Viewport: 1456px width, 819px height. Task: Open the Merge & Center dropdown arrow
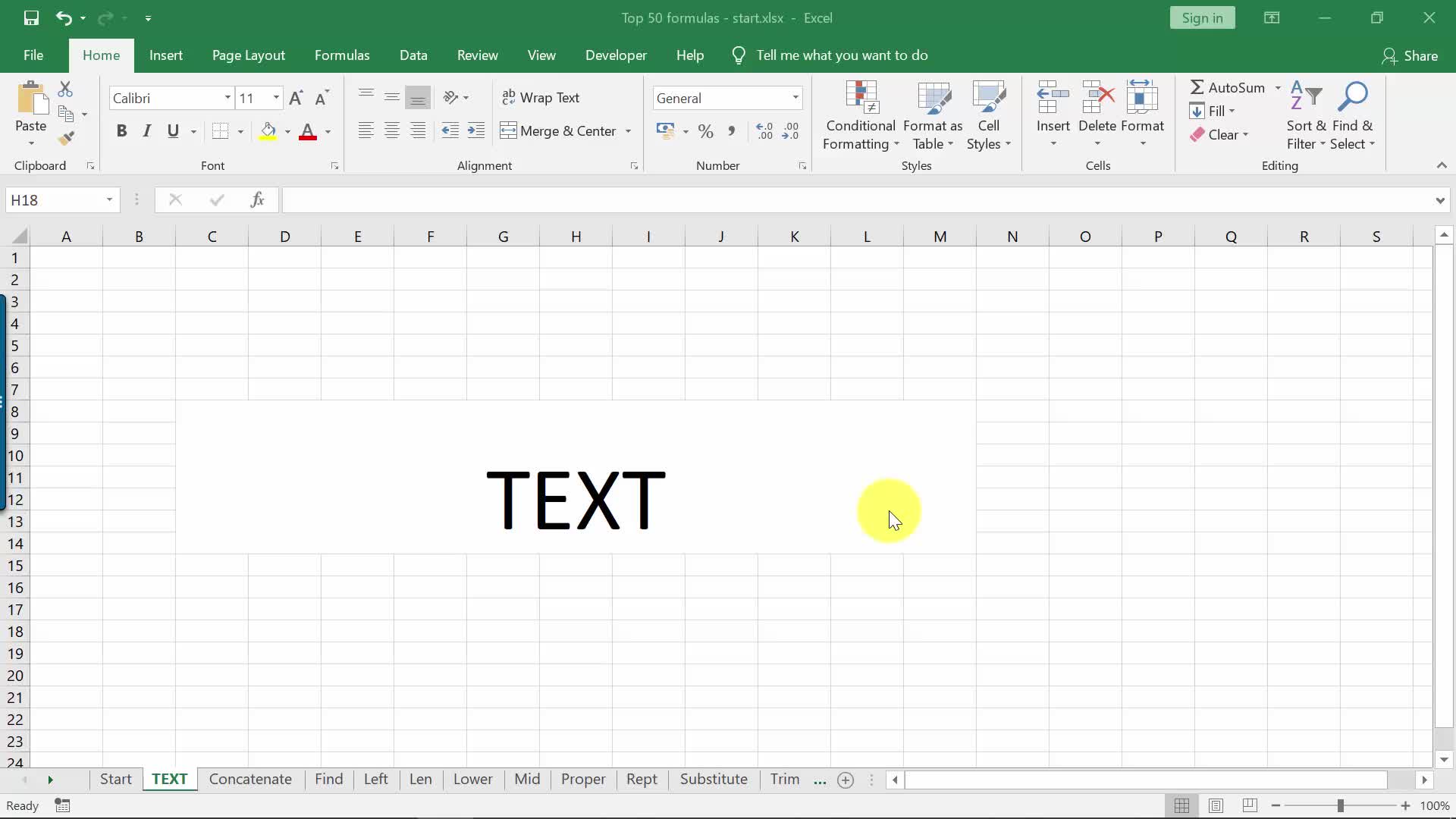[x=628, y=131]
